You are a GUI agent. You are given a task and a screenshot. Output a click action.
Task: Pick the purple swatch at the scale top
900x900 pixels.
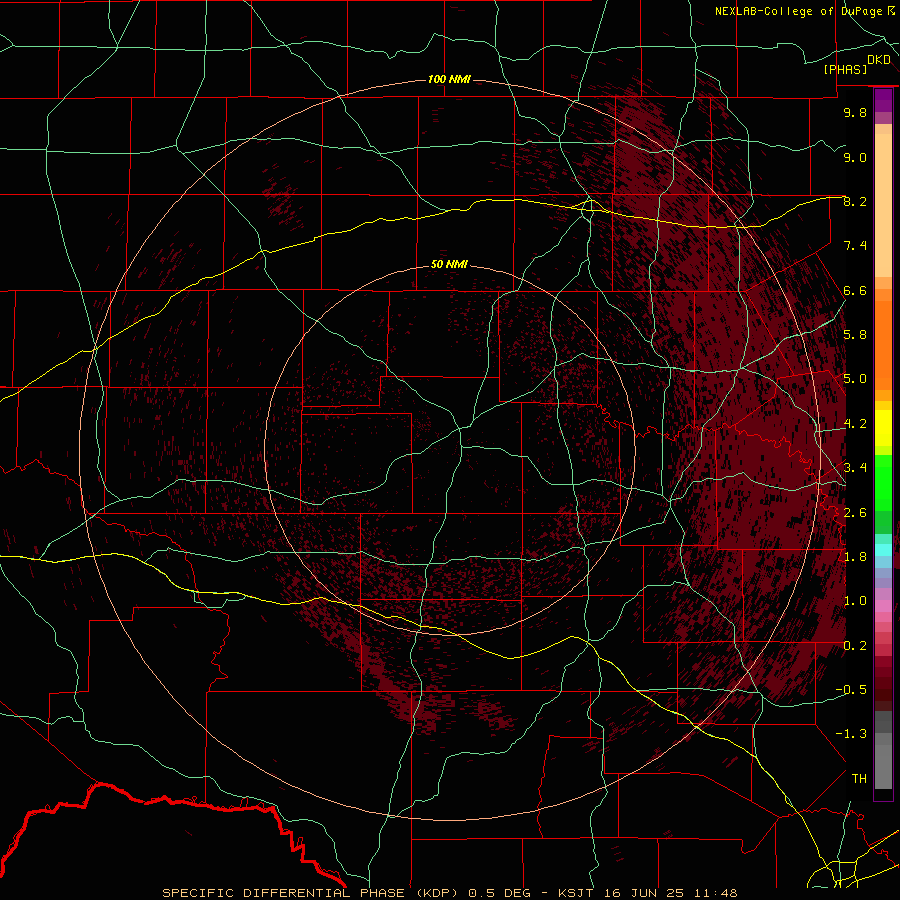(883, 100)
